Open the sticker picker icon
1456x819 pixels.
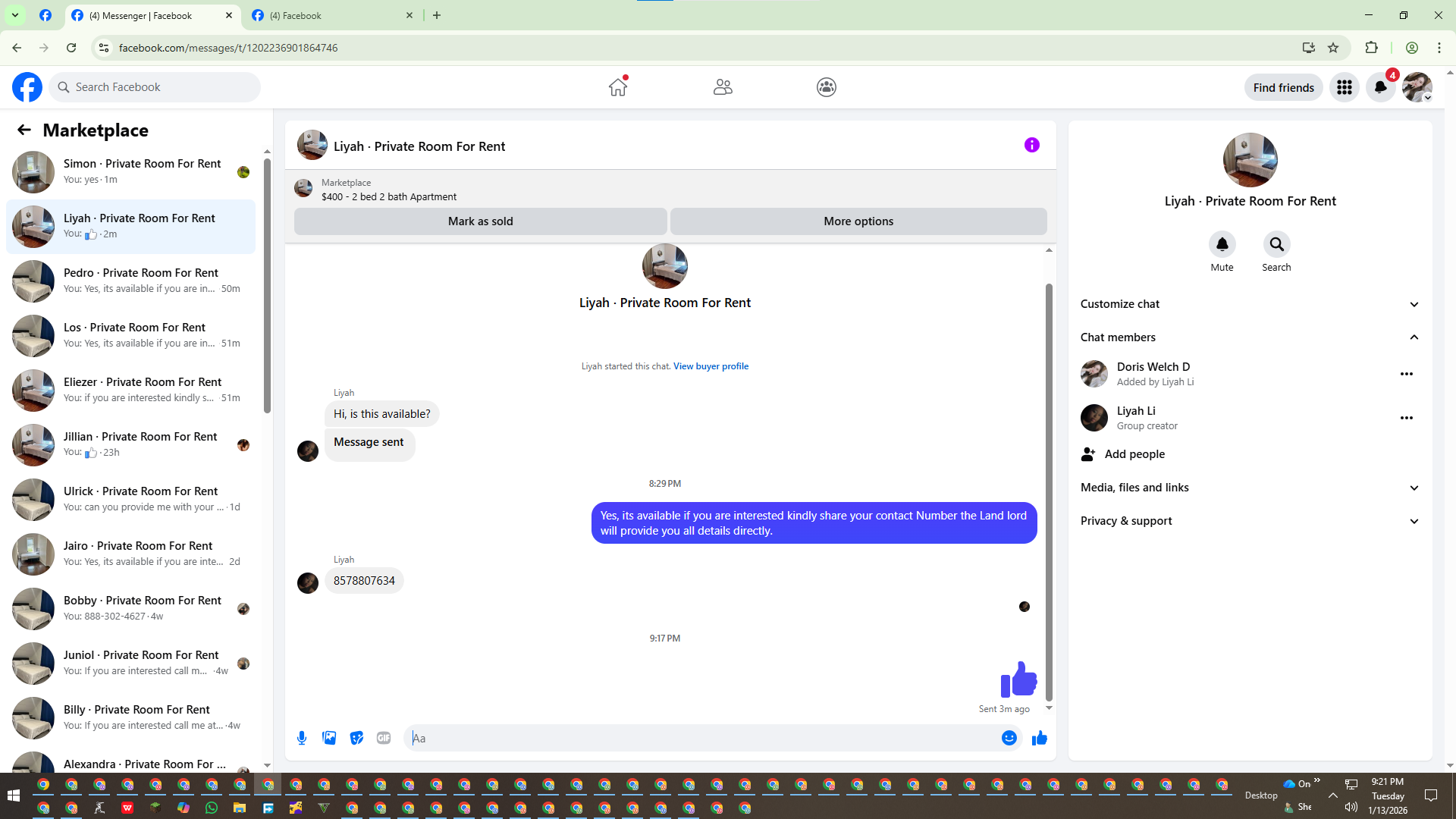[x=356, y=738]
